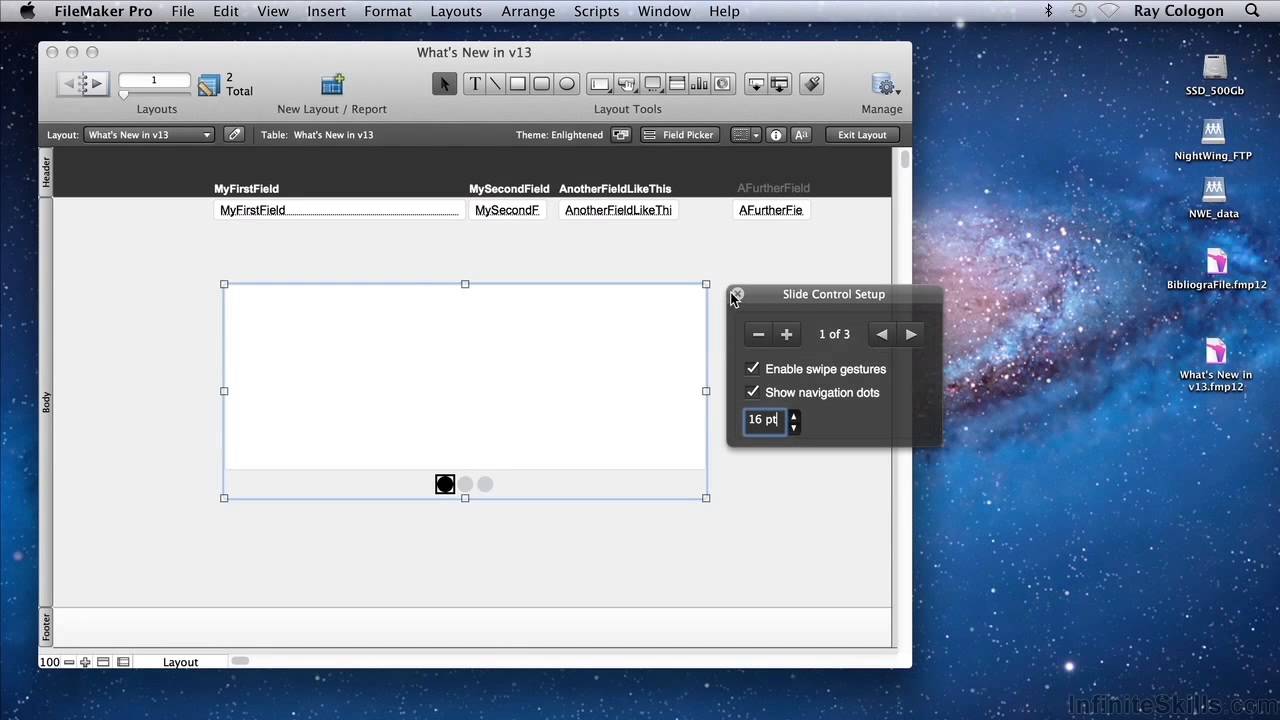Open the Field Picker
The height and width of the screenshot is (720, 1280).
[x=678, y=134]
